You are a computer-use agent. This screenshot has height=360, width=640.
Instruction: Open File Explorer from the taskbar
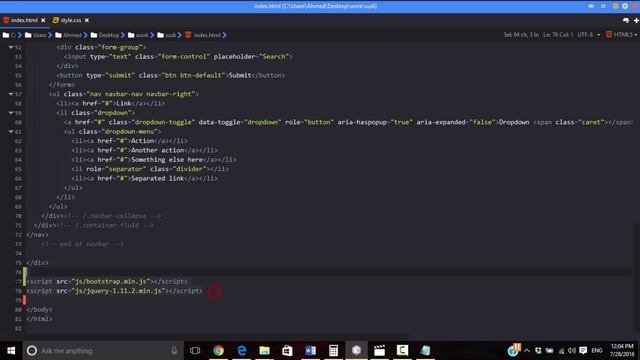pyautogui.click(x=264, y=351)
